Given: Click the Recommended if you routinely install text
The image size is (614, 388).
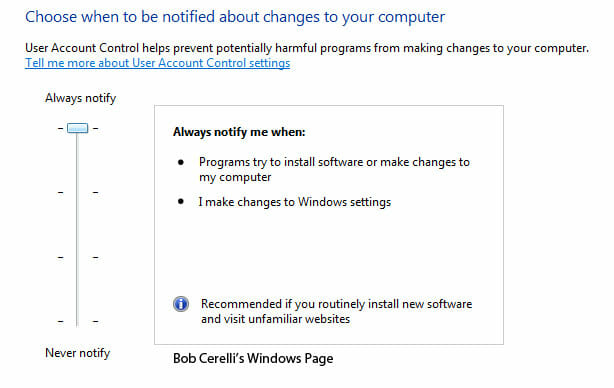Looking at the screenshot, I should tap(336, 311).
